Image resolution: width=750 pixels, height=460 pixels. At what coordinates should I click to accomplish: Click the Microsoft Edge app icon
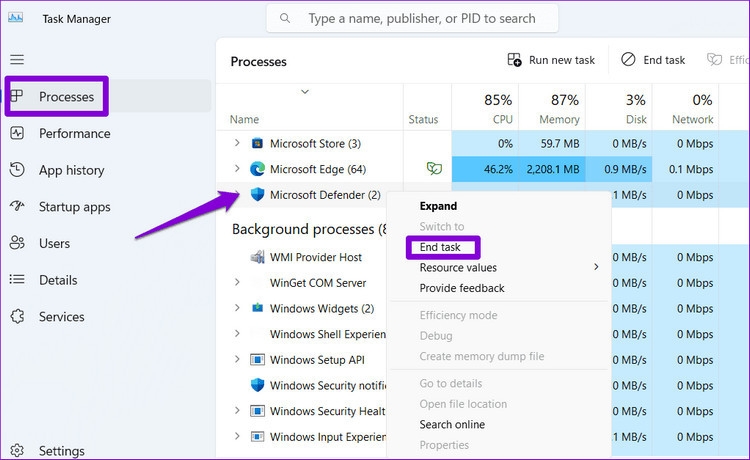coord(257,169)
